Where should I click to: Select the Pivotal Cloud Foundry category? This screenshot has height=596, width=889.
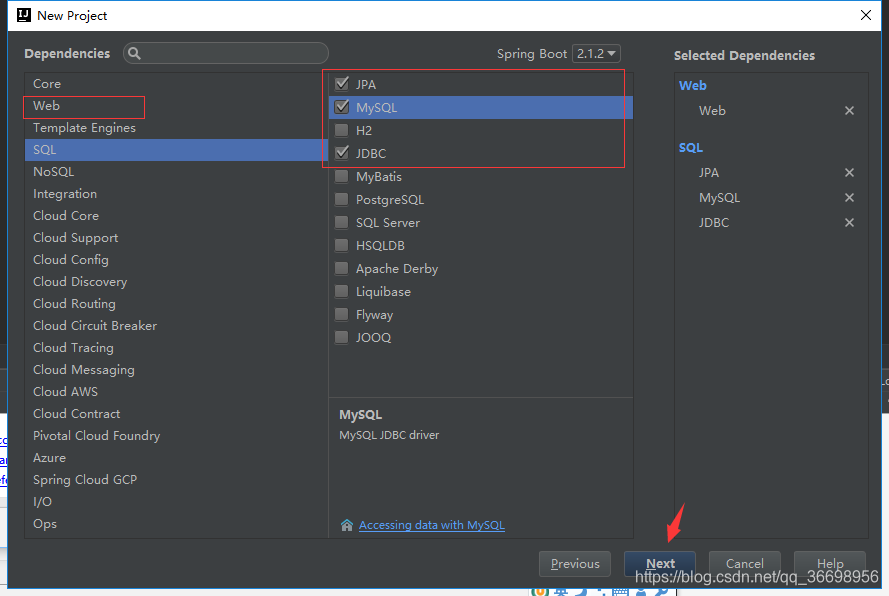[x=176, y=436]
